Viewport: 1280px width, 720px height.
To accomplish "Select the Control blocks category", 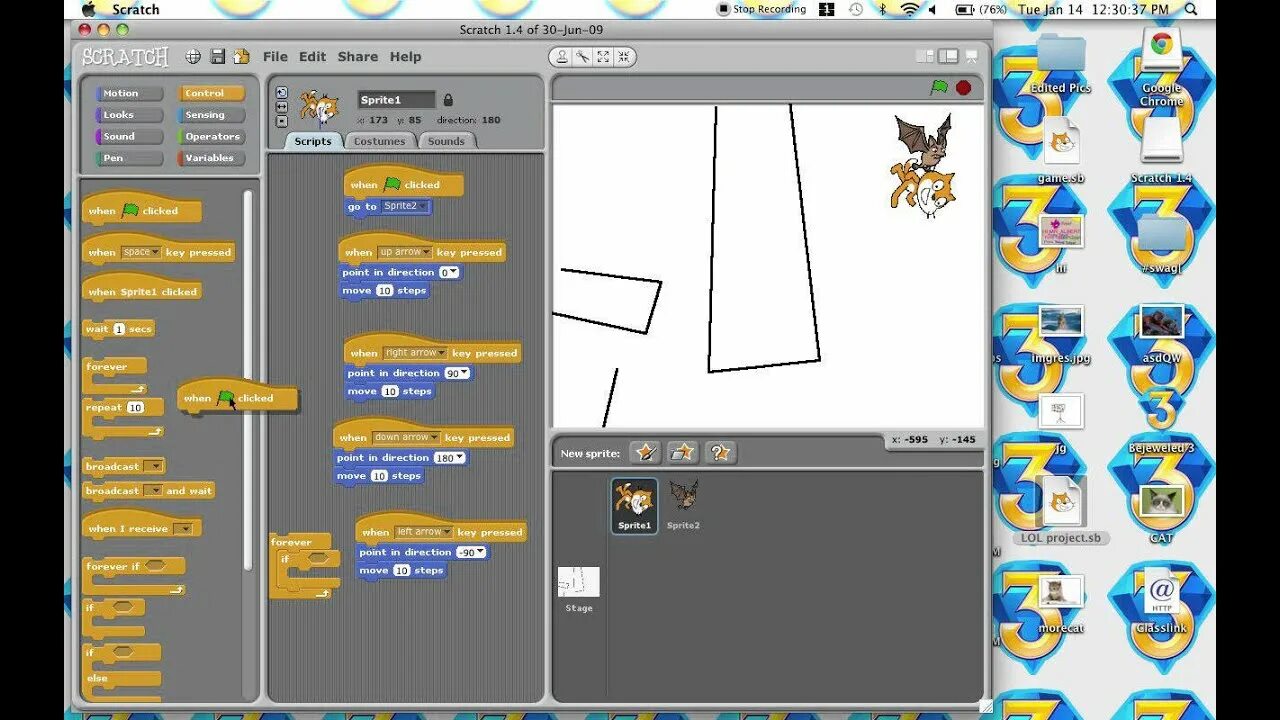I will click(212, 93).
